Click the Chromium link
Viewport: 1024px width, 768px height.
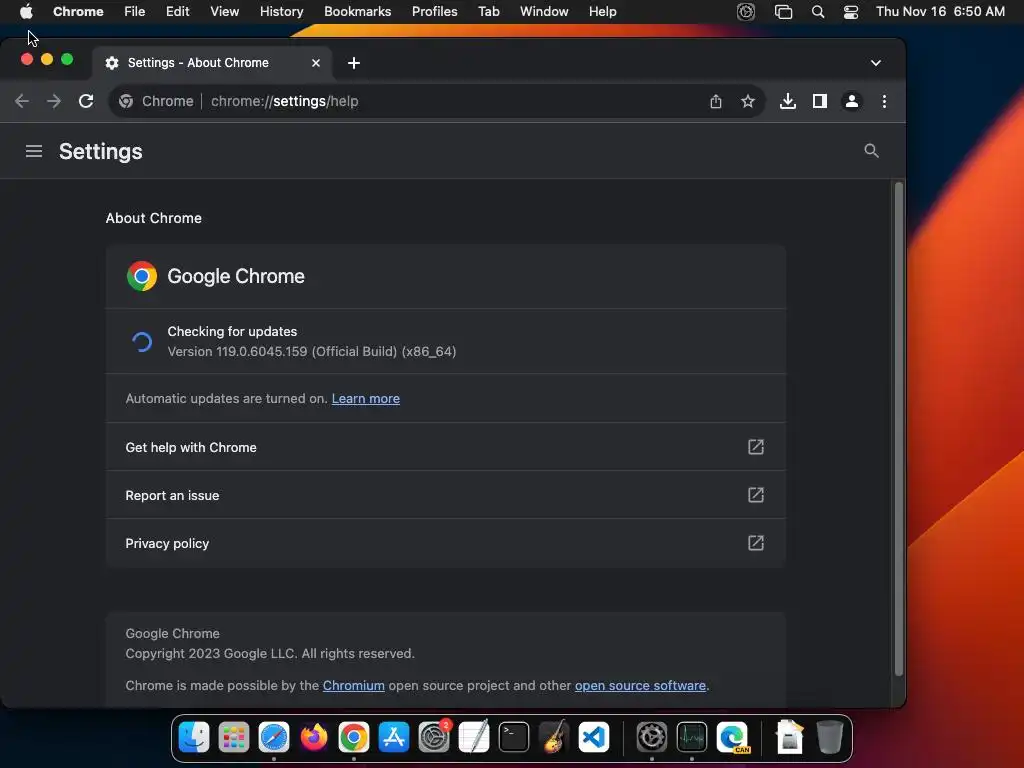point(353,685)
